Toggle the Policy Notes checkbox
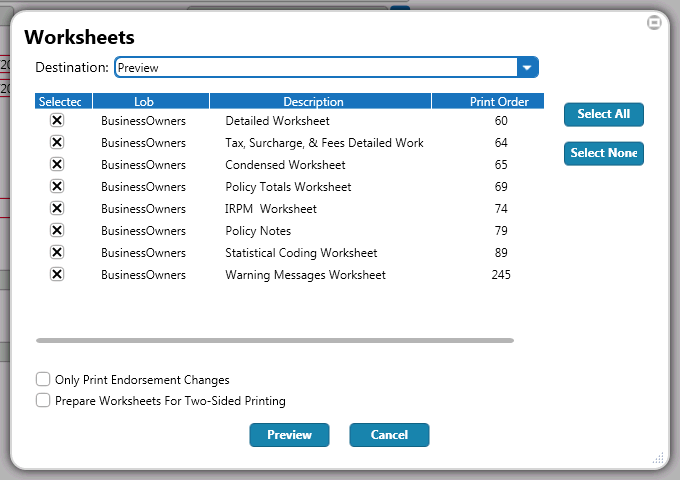Viewport: 680px width, 480px height. [x=57, y=230]
